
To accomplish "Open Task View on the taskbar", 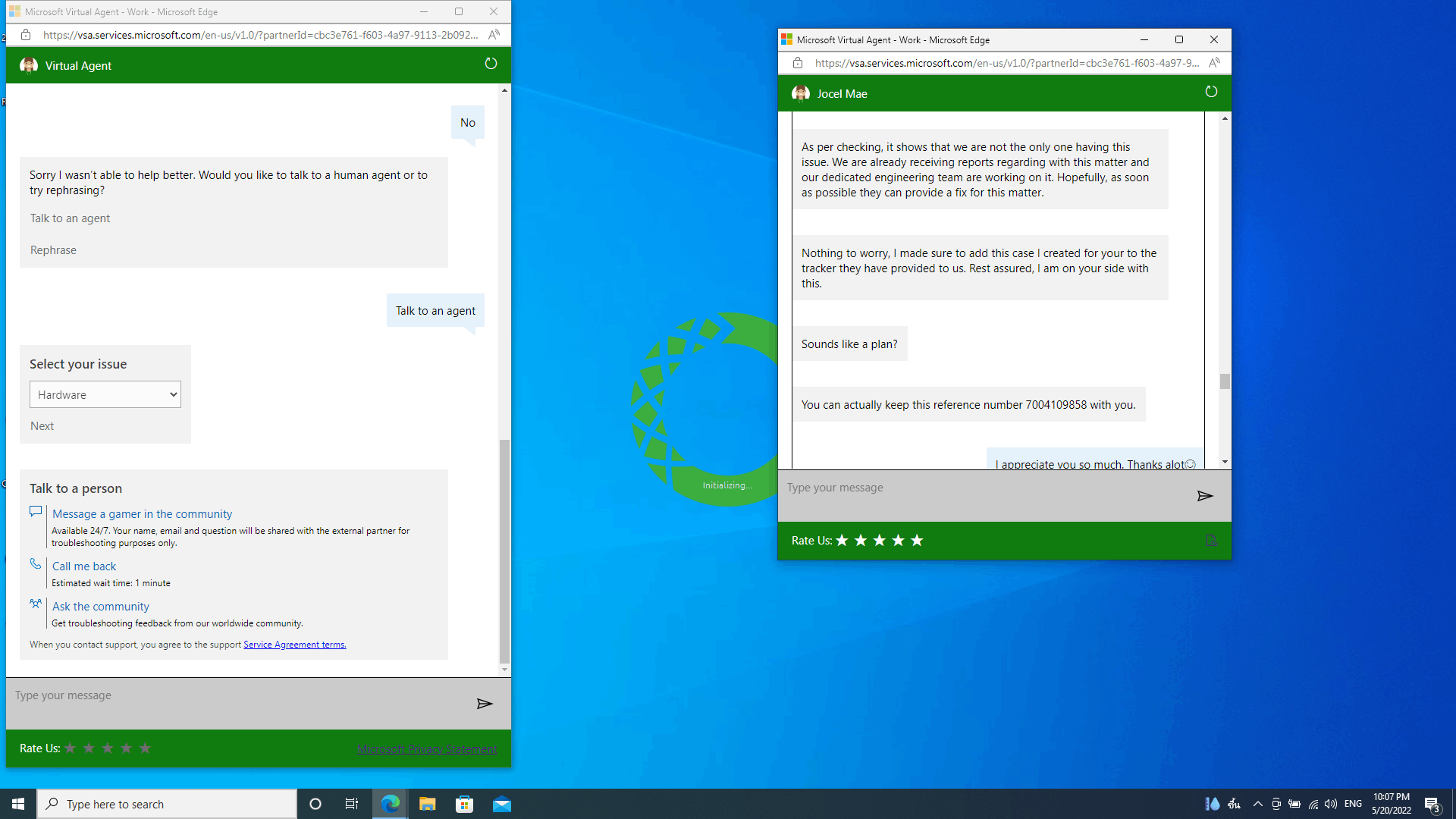I will click(x=352, y=804).
